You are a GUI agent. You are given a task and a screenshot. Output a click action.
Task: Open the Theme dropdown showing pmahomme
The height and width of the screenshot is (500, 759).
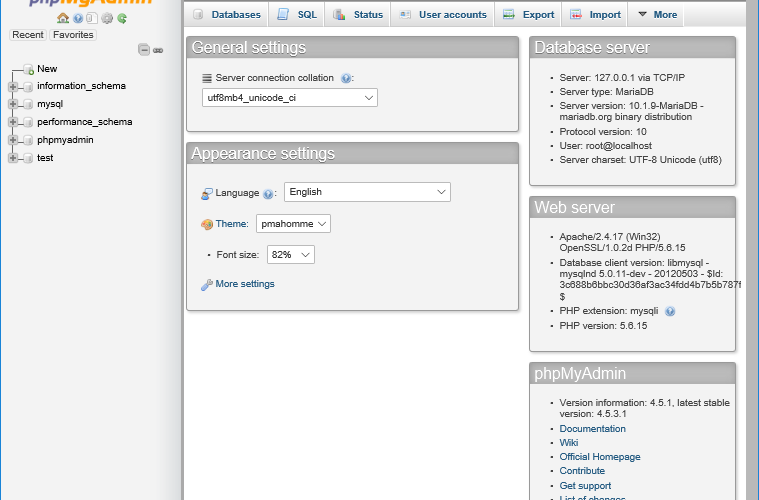click(x=293, y=224)
